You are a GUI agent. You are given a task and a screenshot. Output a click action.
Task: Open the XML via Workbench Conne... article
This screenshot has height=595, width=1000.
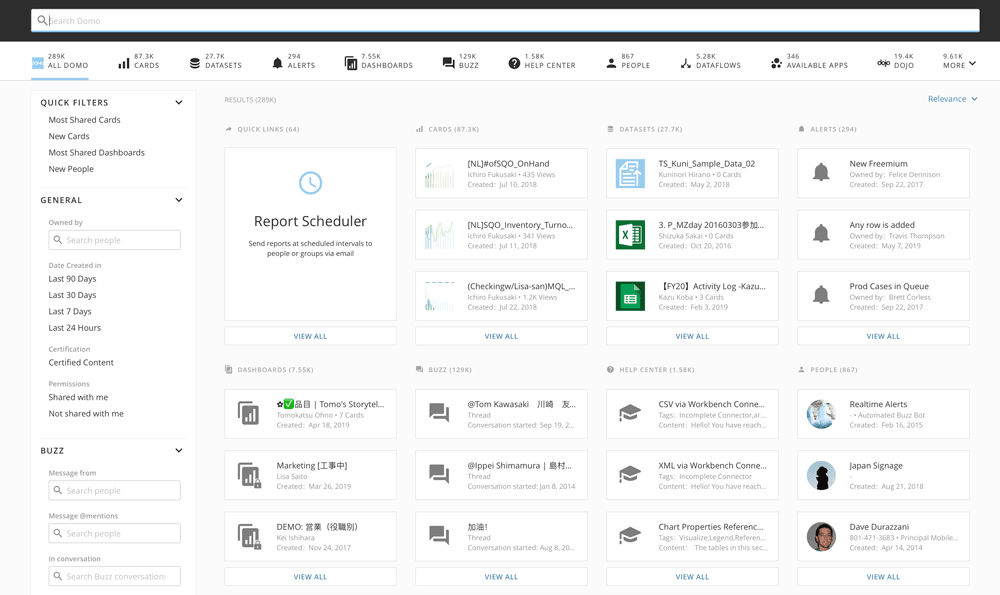(x=692, y=475)
